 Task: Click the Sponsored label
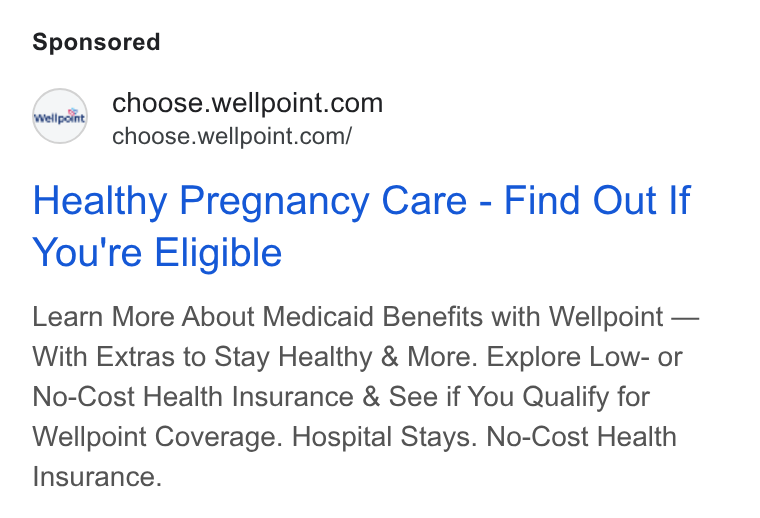[96, 42]
